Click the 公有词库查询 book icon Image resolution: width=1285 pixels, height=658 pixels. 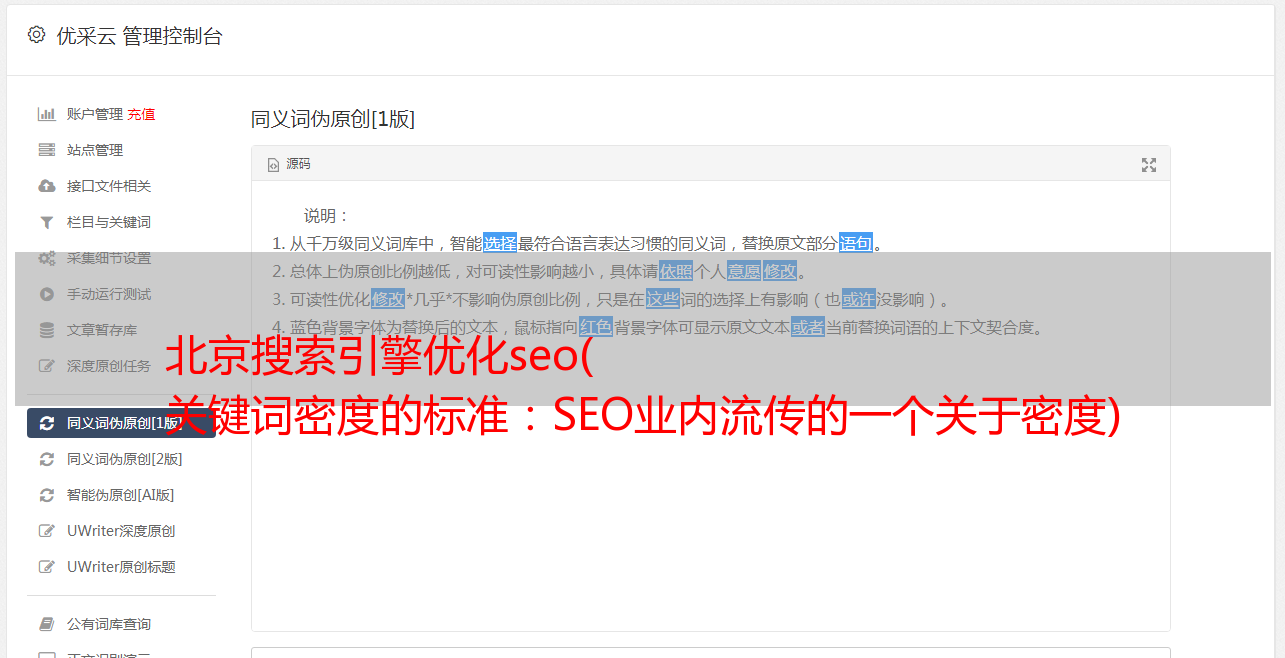tap(46, 624)
